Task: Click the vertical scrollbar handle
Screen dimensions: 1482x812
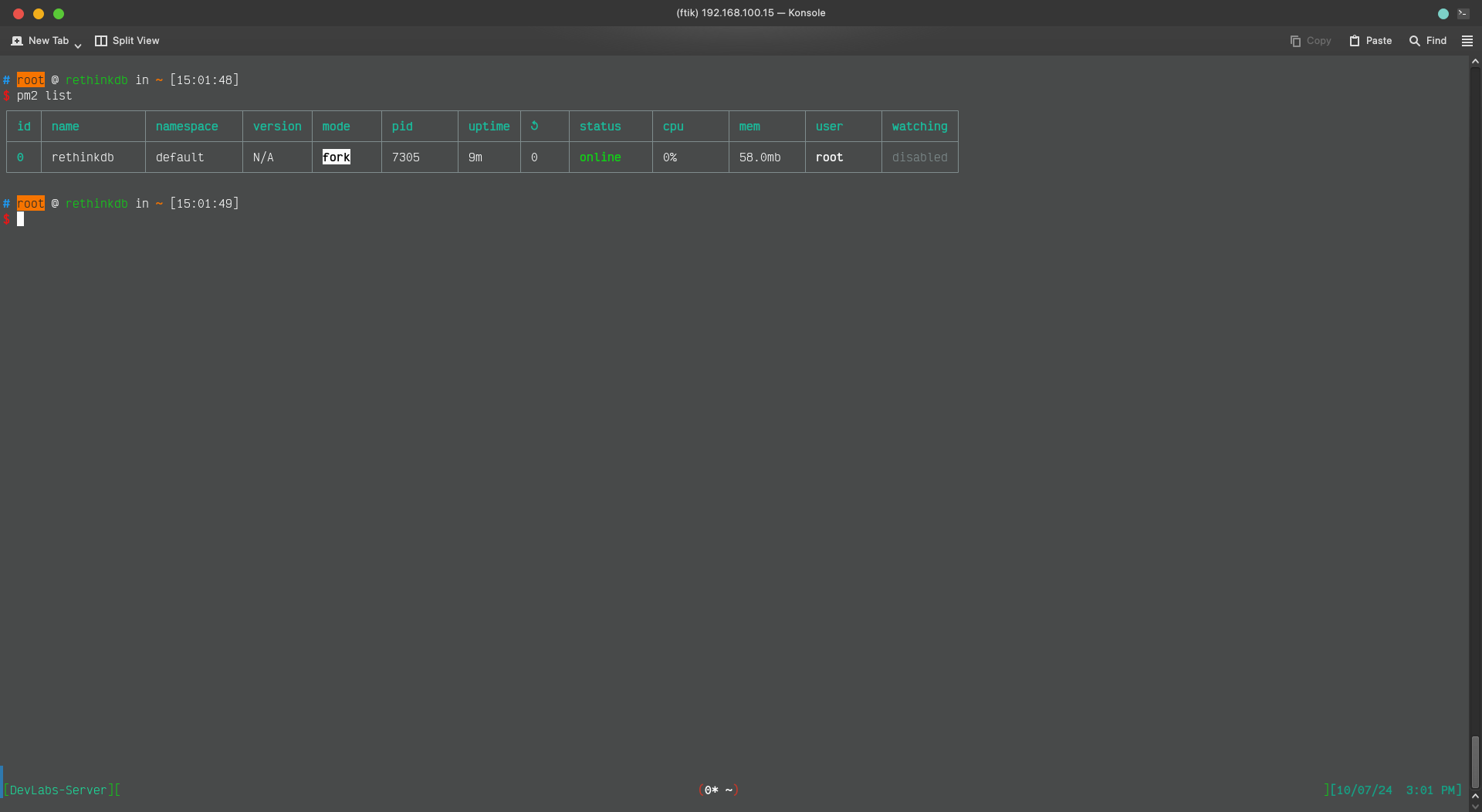Action: (x=1475, y=763)
